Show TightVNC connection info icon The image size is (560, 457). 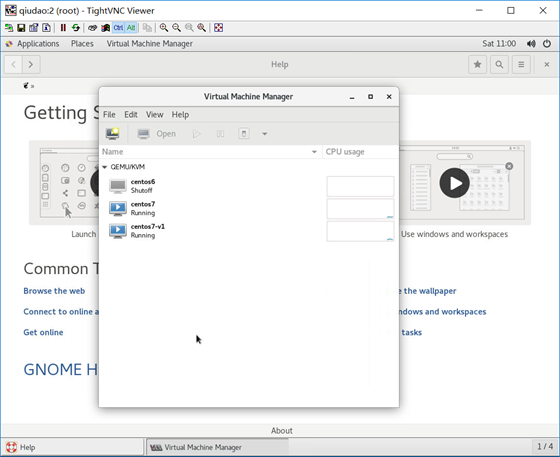pyautogui.click(x=46, y=28)
